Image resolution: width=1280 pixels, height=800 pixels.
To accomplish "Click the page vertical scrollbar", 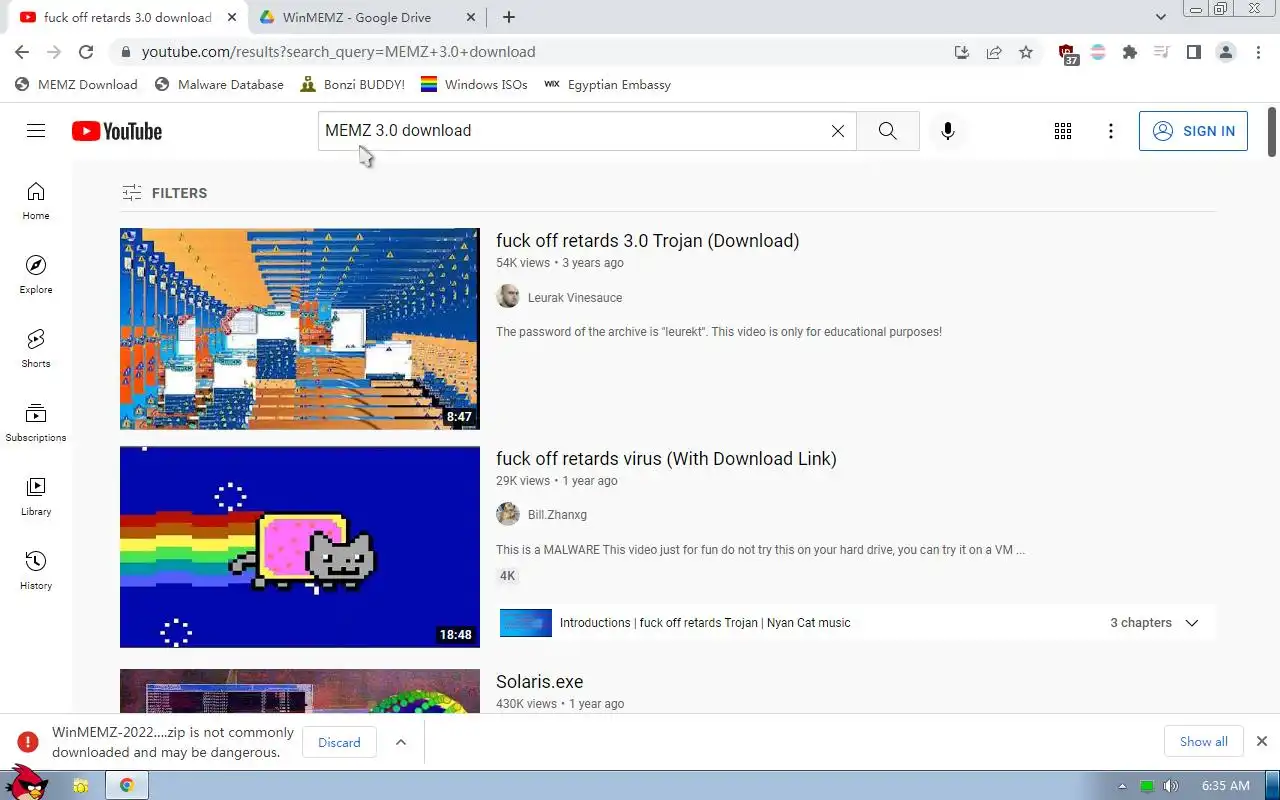I will click(1272, 132).
